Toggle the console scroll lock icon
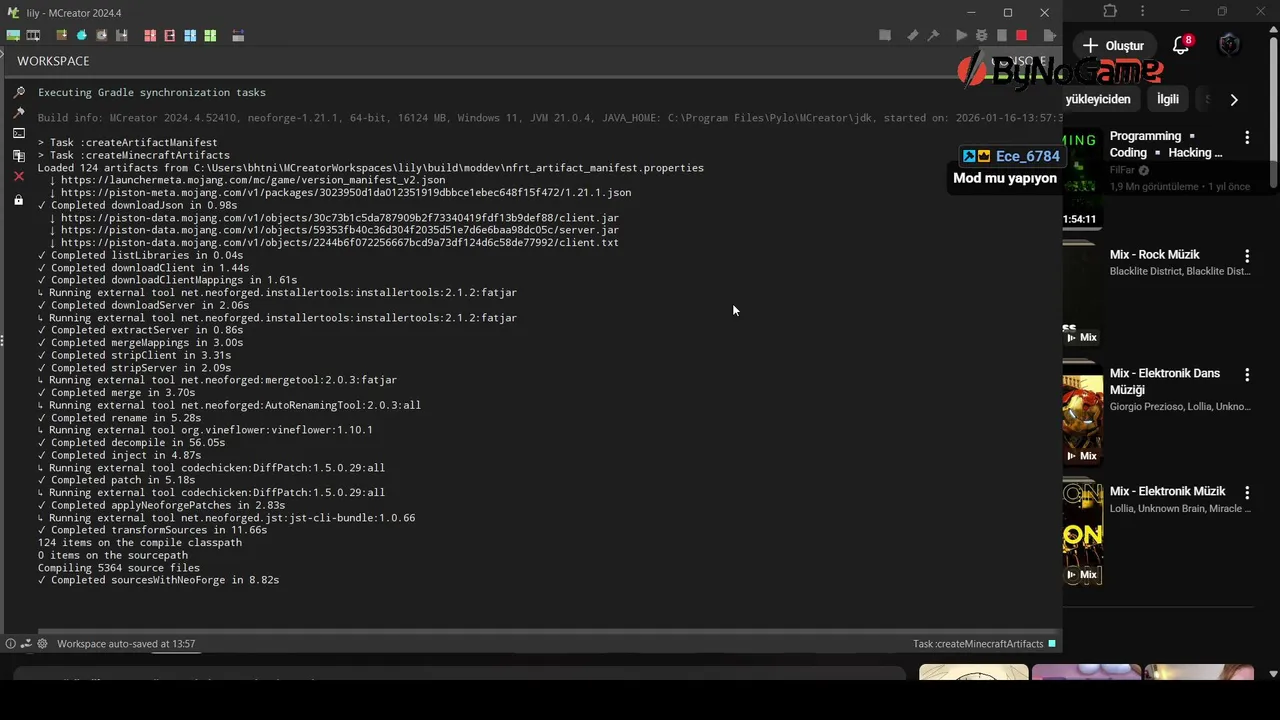The width and height of the screenshot is (1280, 720). click(x=18, y=200)
